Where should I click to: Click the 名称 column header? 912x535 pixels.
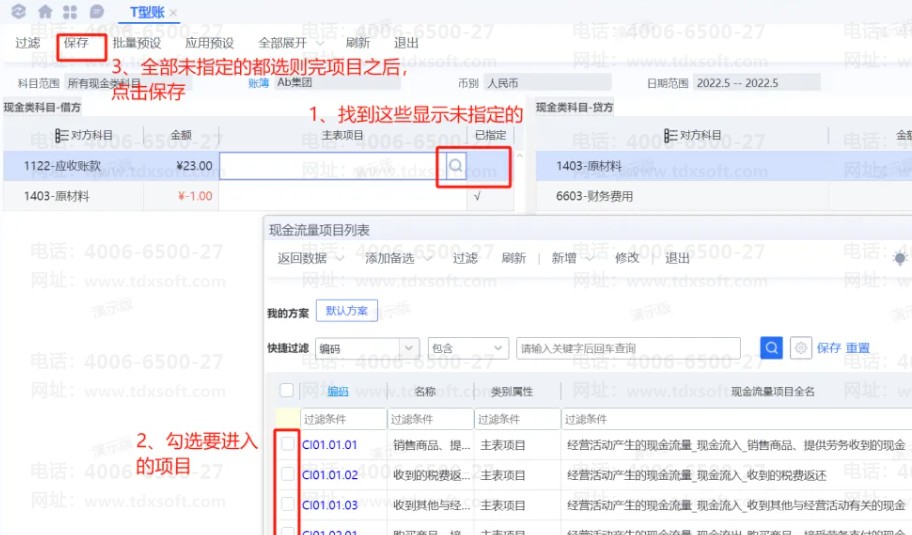(x=425, y=391)
